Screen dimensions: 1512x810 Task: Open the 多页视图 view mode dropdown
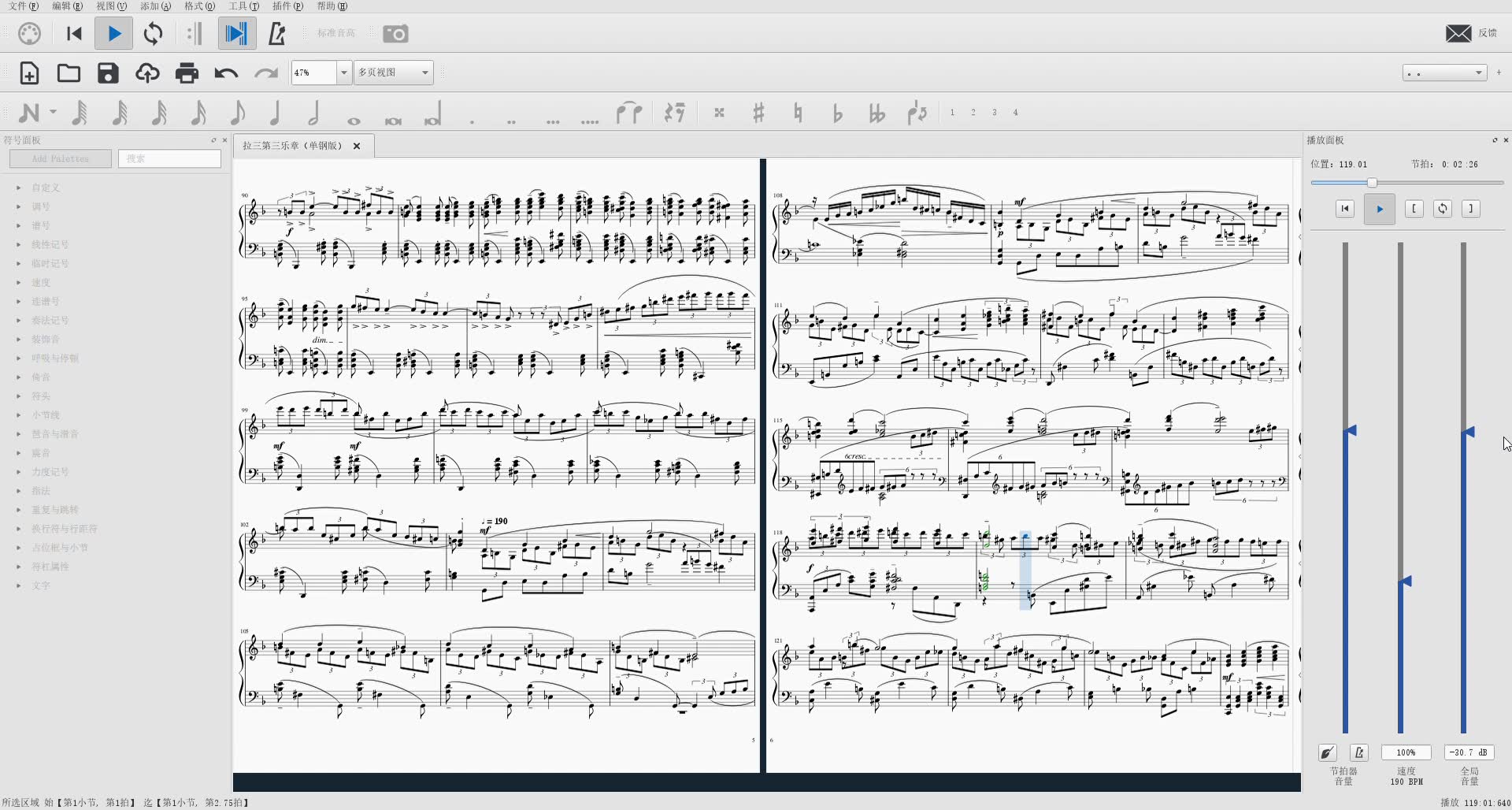394,72
